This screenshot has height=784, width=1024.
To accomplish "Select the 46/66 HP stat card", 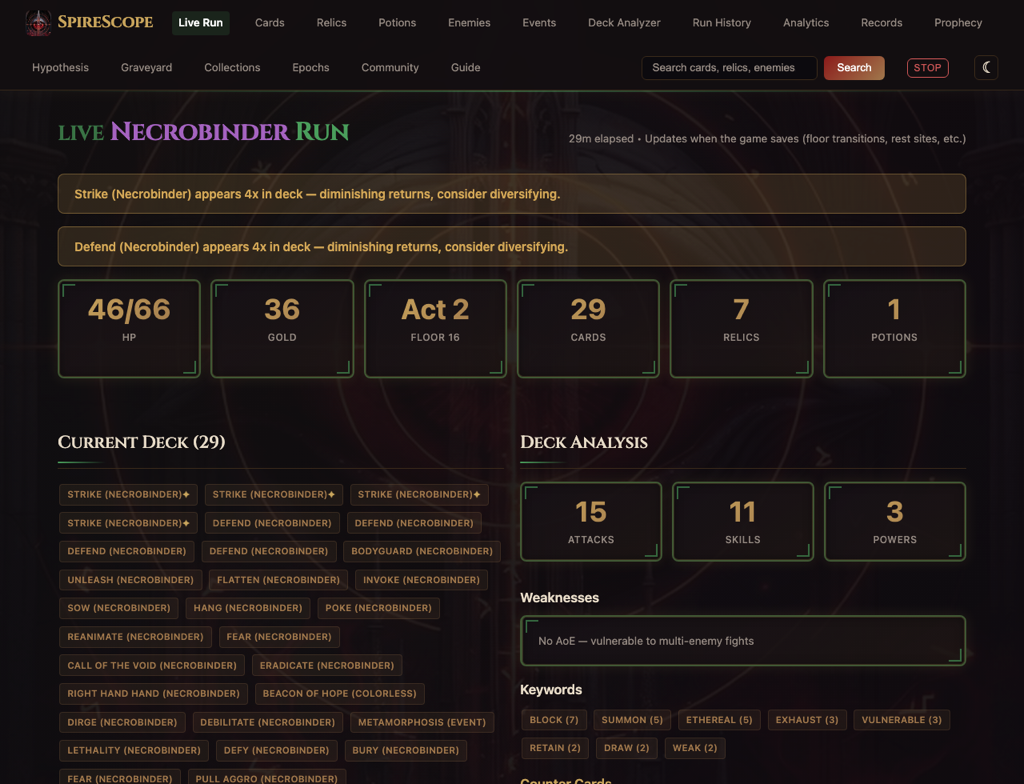I will click(x=129, y=329).
